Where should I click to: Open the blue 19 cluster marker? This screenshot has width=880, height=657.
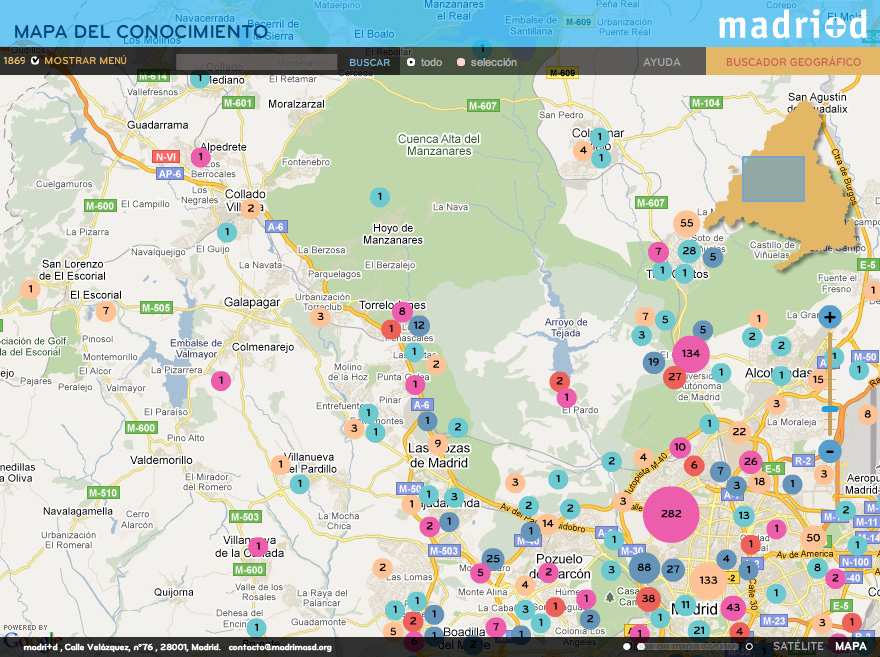click(653, 362)
